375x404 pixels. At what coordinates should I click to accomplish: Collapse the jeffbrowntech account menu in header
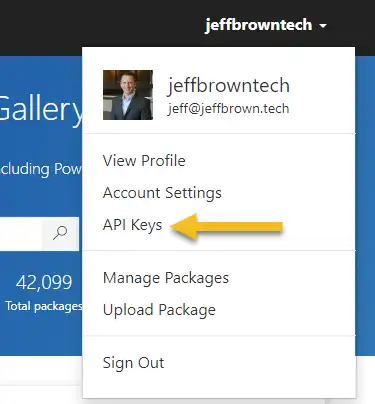[266, 25]
